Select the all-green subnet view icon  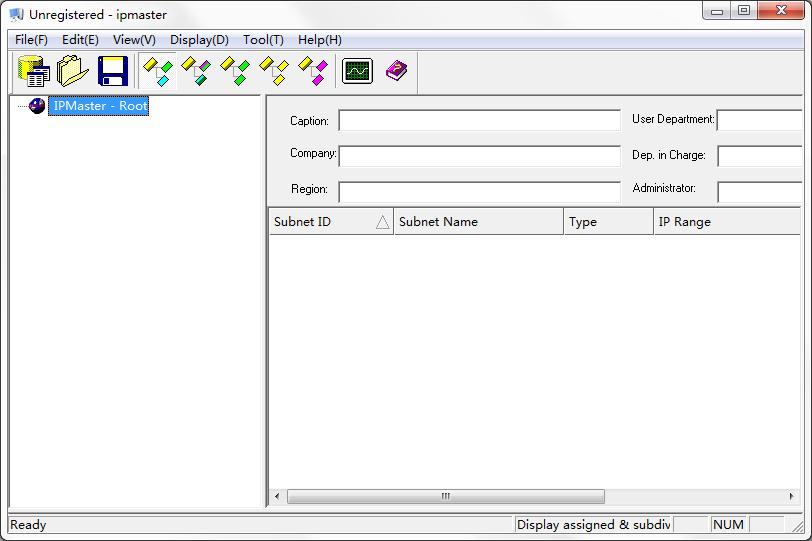coord(235,71)
